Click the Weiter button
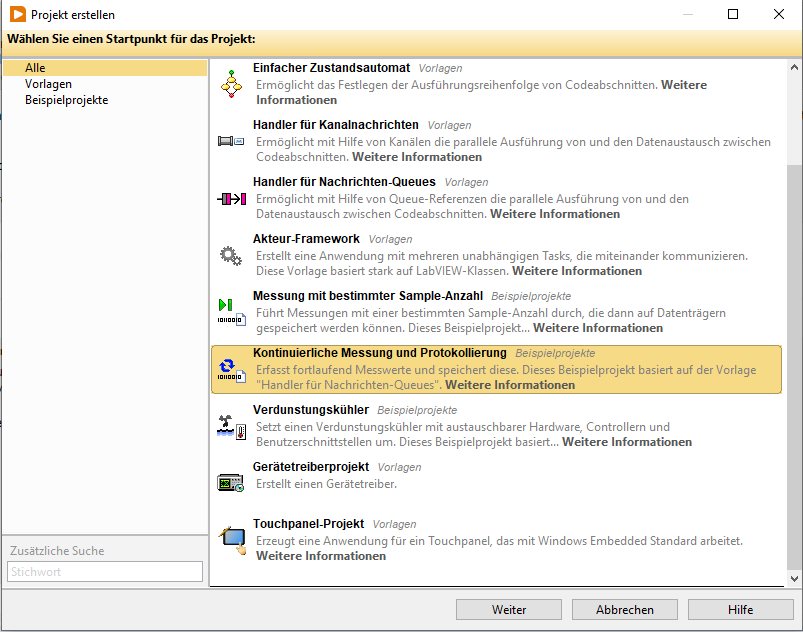The image size is (803, 632). (509, 609)
